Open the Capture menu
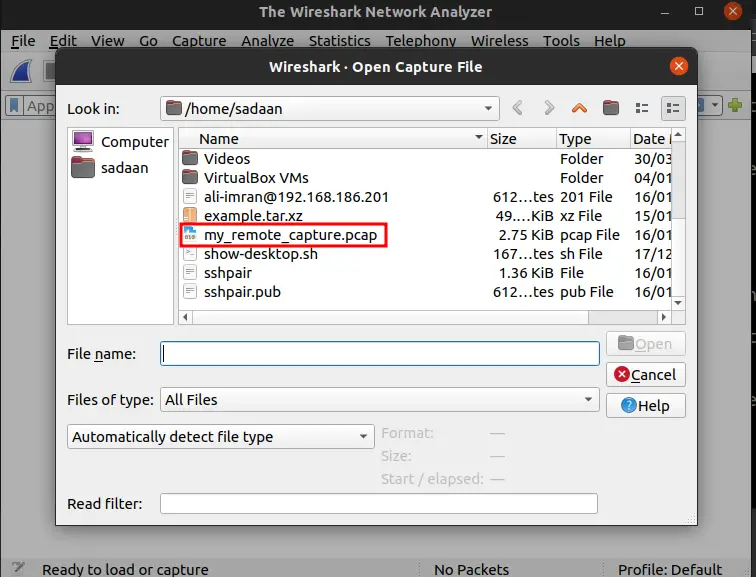Viewport: 756px width, 577px height. [x=199, y=41]
